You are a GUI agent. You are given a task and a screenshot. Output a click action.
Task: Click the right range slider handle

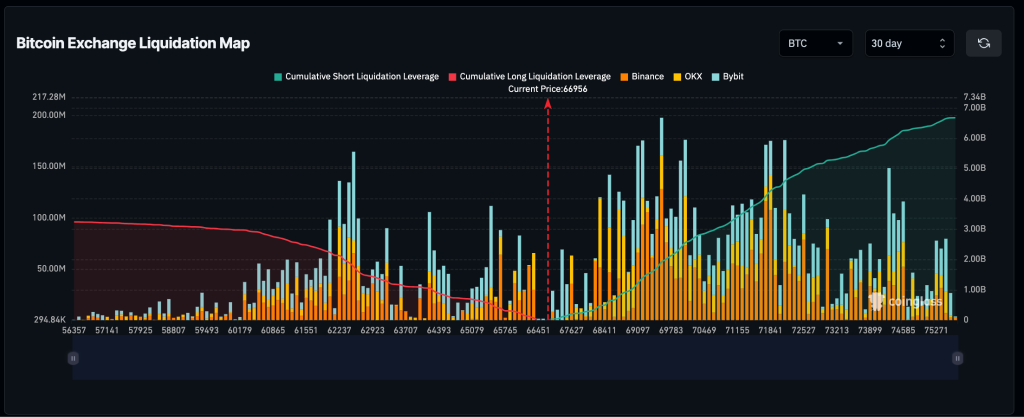pyautogui.click(x=958, y=357)
